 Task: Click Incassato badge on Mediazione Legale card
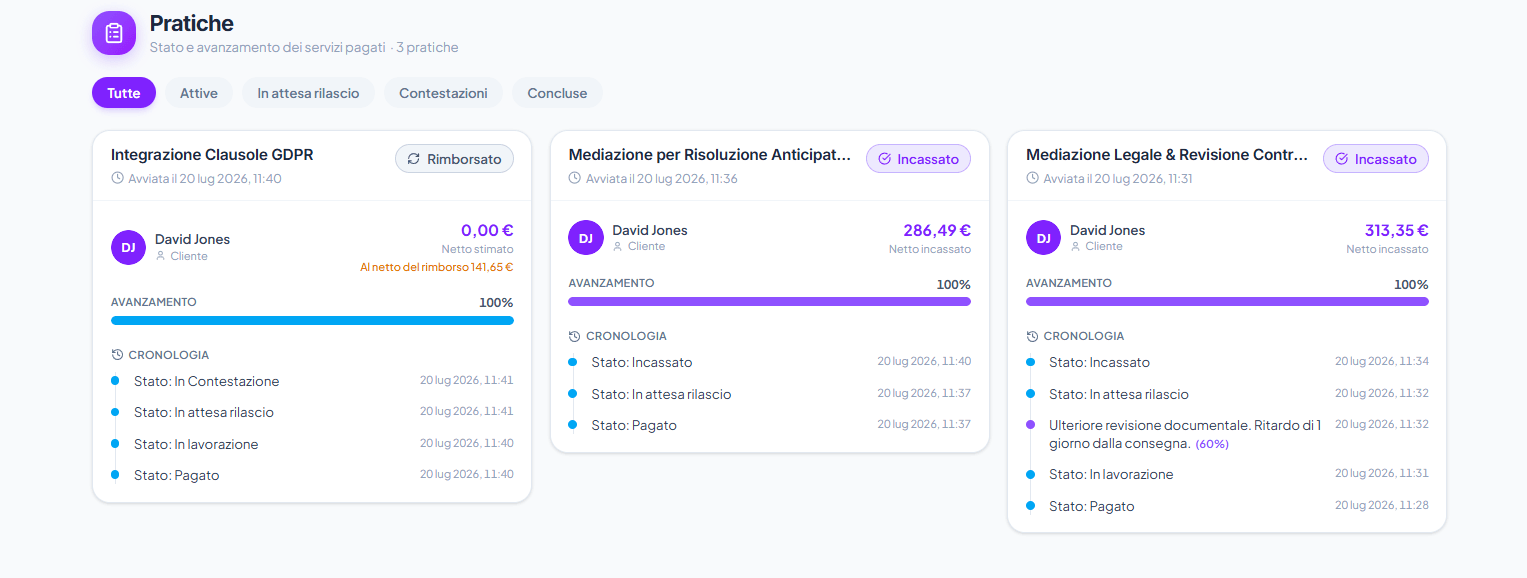1376,159
